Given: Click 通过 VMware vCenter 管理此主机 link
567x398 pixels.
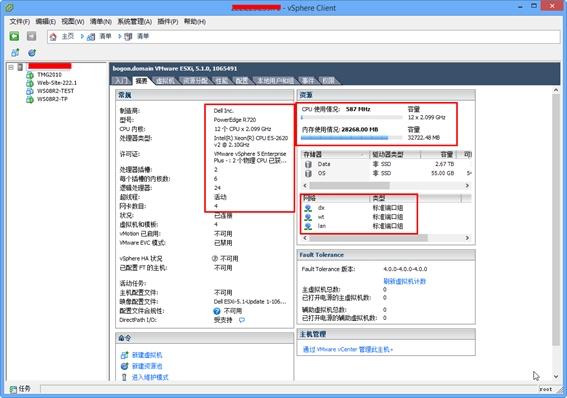Looking at the screenshot, I should (348, 349).
